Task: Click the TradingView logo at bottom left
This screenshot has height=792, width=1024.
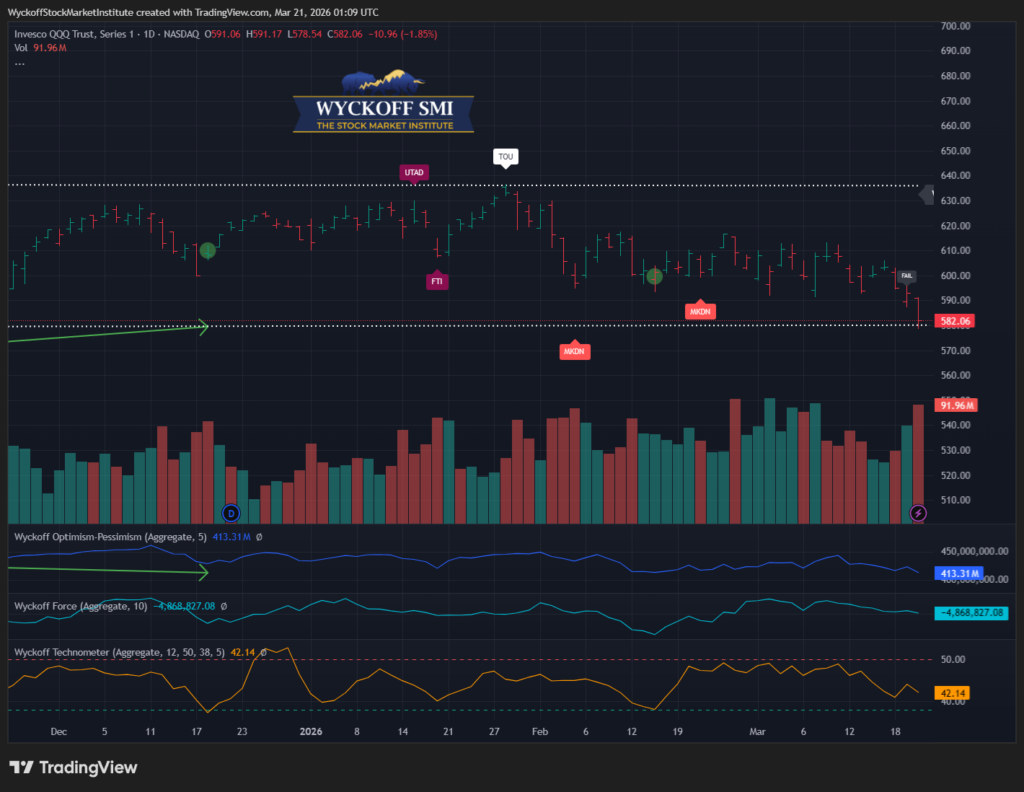Action: coord(74,768)
